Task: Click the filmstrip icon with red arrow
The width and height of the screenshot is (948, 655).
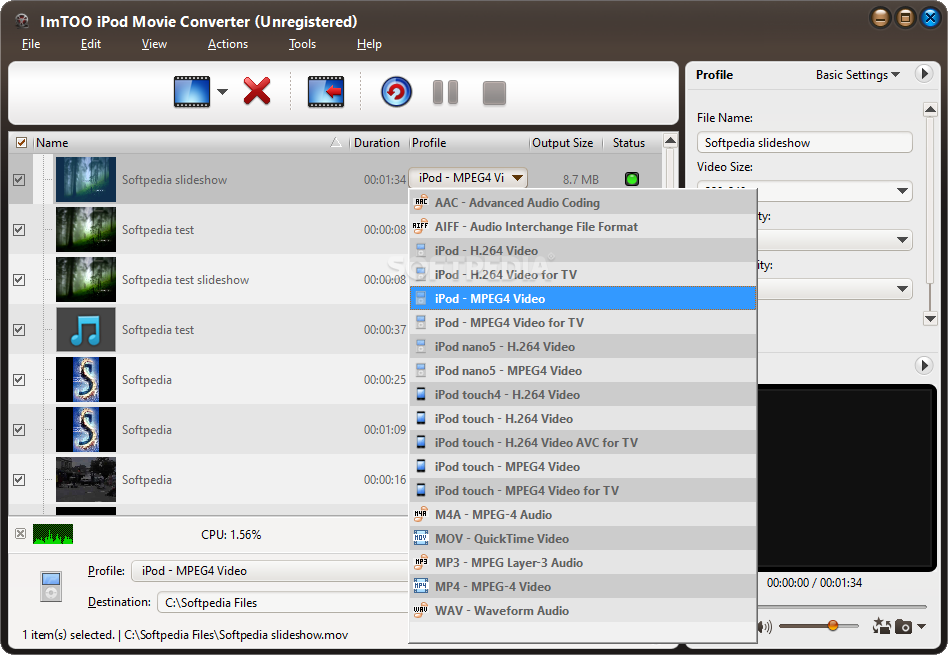Action: click(x=326, y=92)
